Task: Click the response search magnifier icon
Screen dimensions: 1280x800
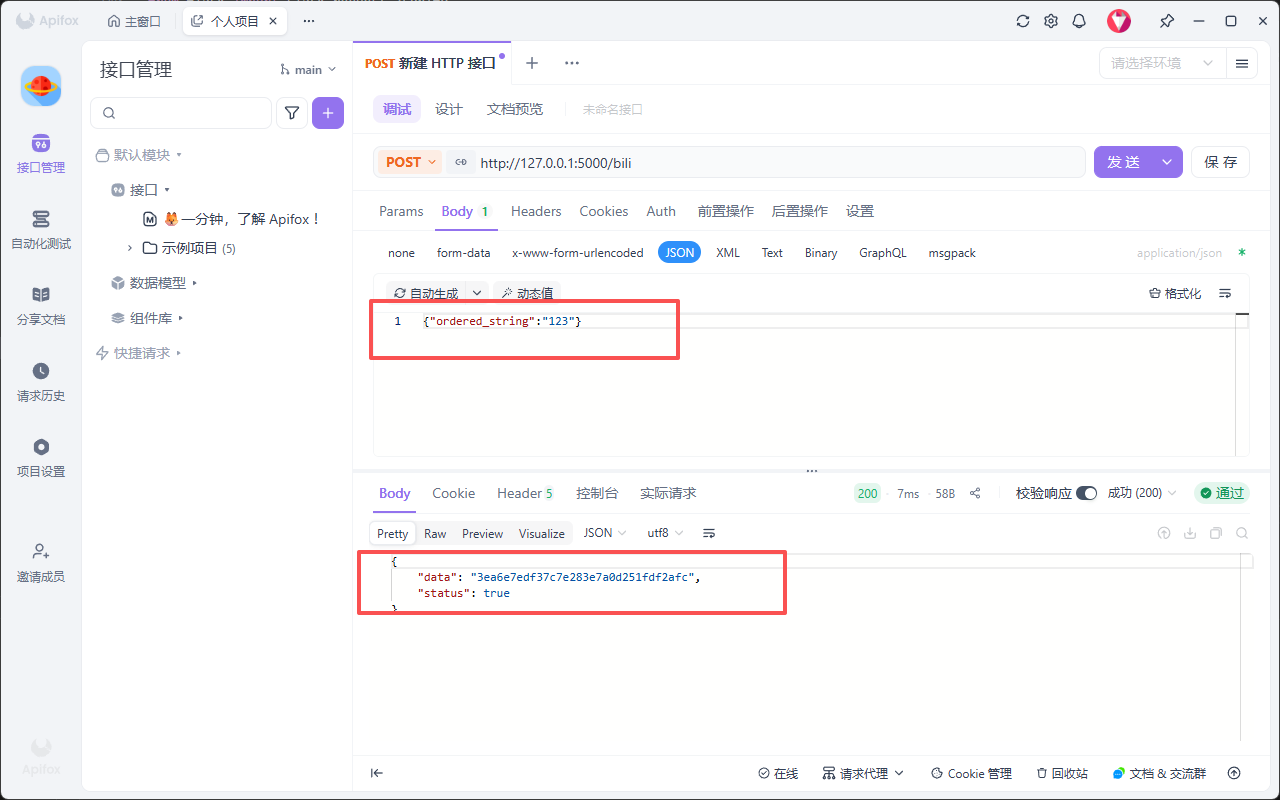Action: 1242,533
